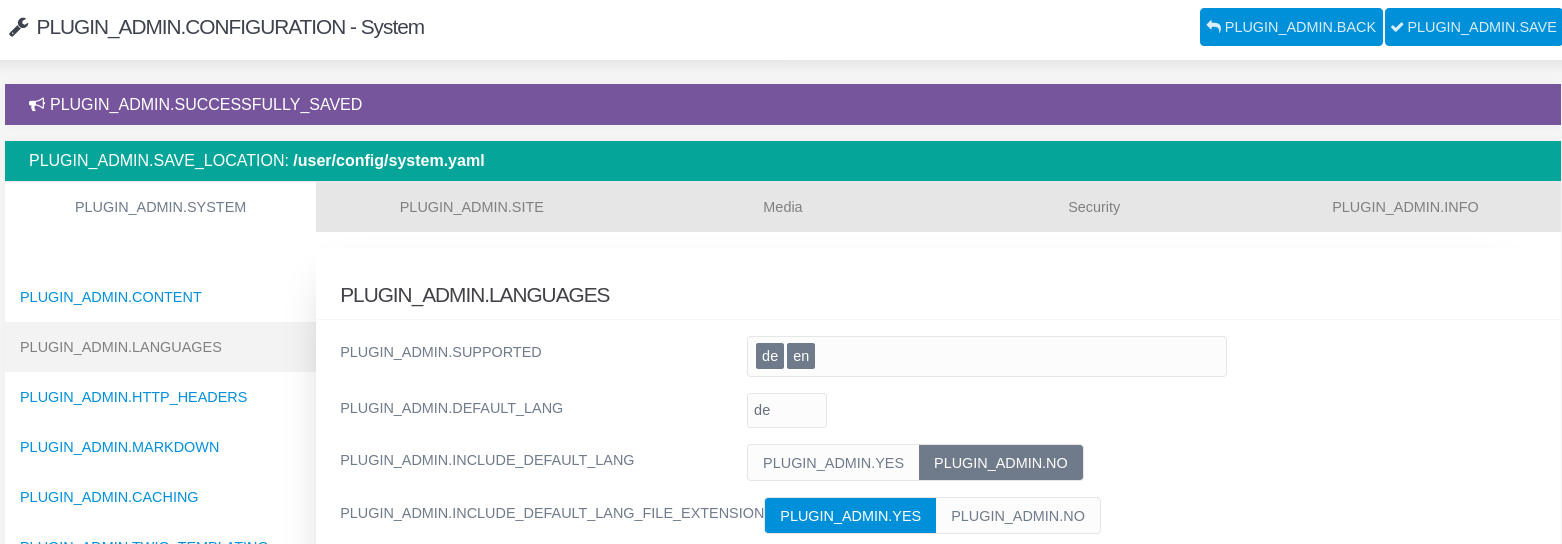Click the PLUGIN_ADMIN.SAVE button
1562x544 pixels.
1473,27
